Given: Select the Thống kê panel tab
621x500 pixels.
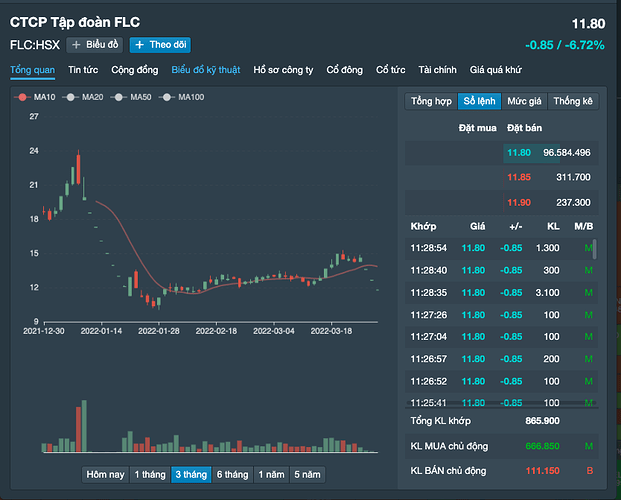Looking at the screenshot, I should 573,101.
